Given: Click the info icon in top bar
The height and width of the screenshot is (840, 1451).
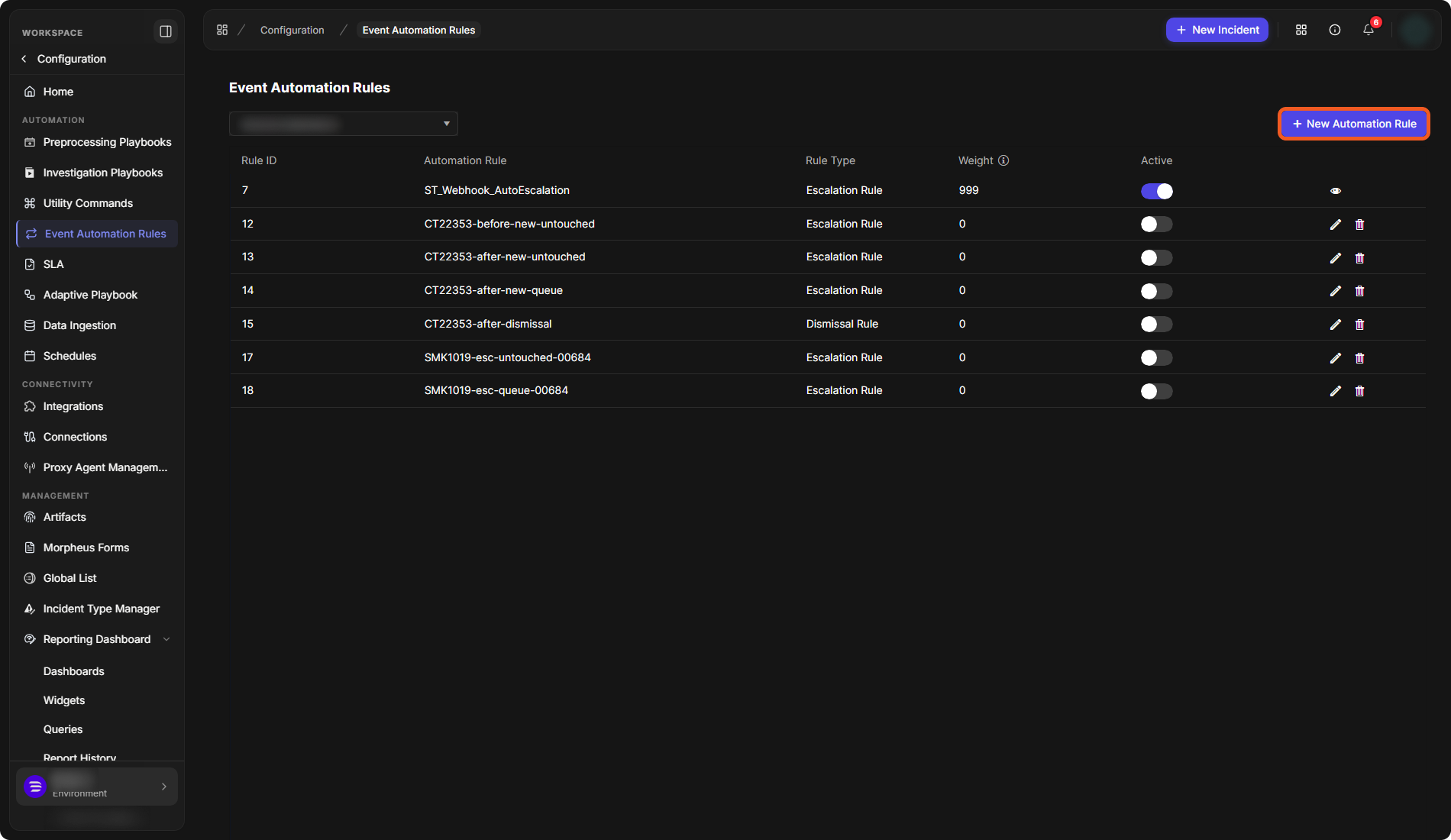Looking at the screenshot, I should coord(1335,30).
